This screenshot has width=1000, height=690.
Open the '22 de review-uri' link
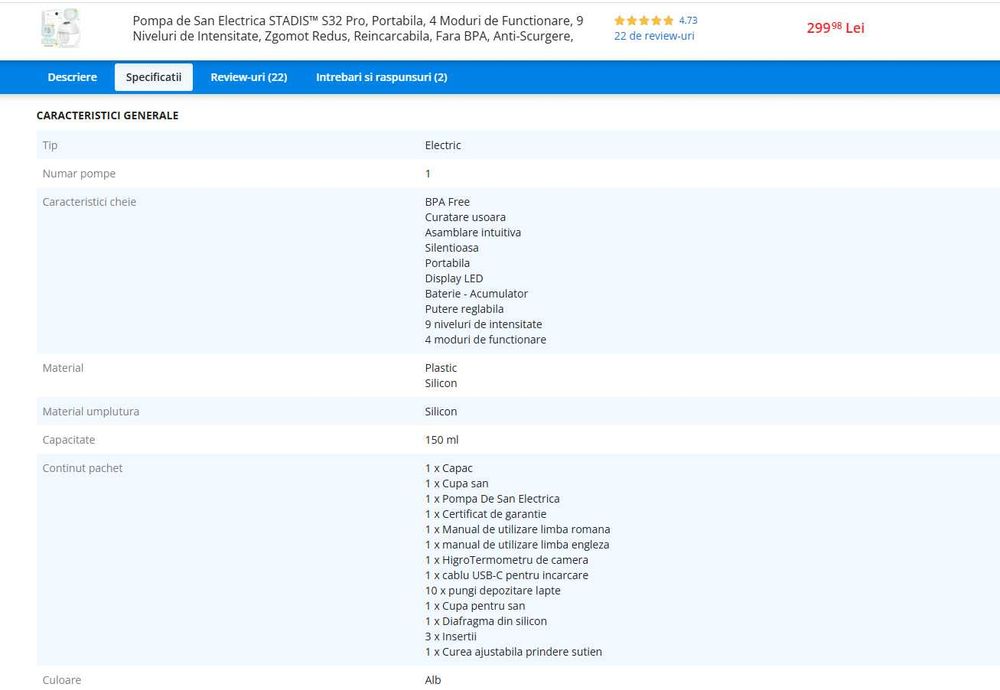[x=654, y=36]
